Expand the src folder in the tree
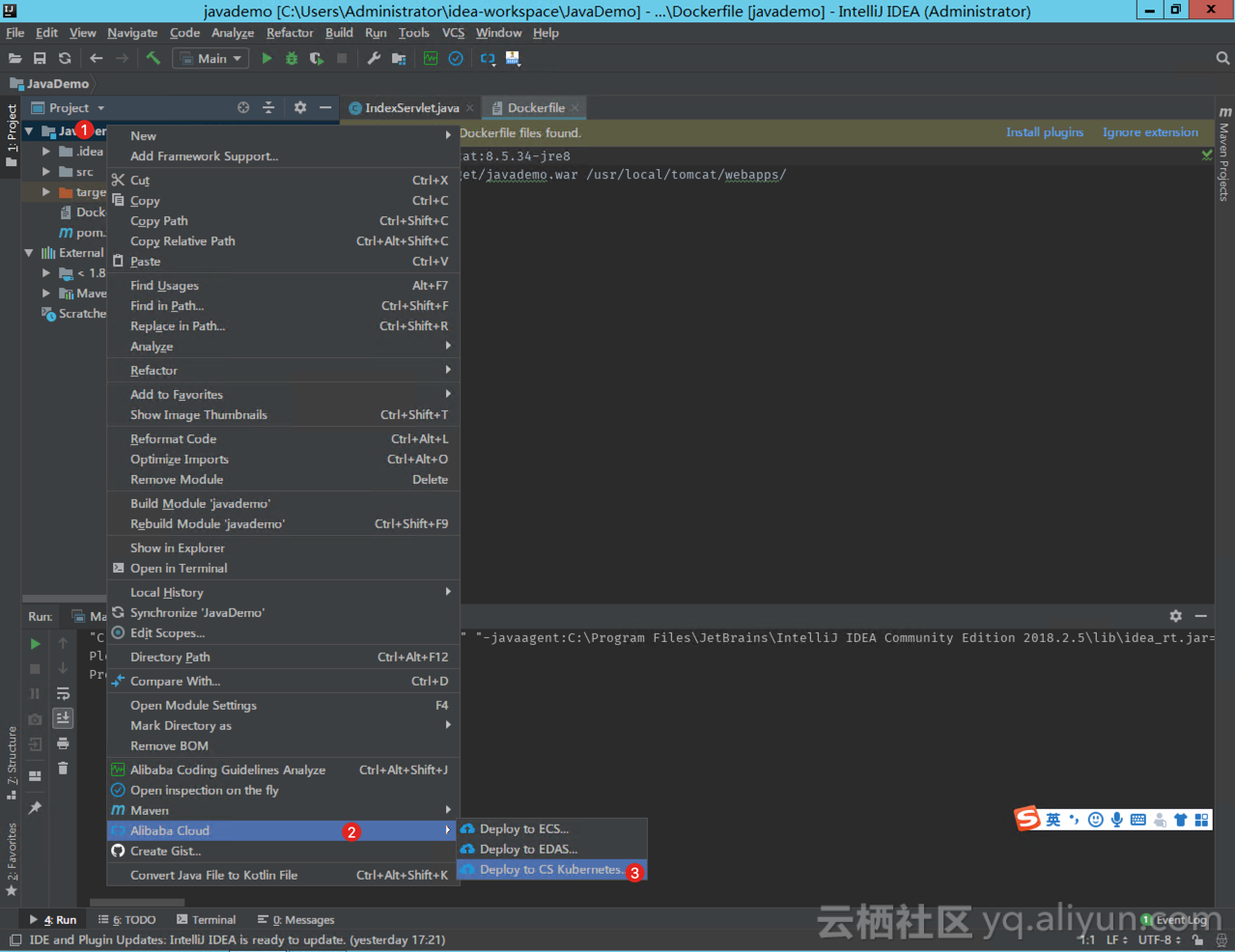Viewport: 1235px width, 952px height. click(45, 172)
